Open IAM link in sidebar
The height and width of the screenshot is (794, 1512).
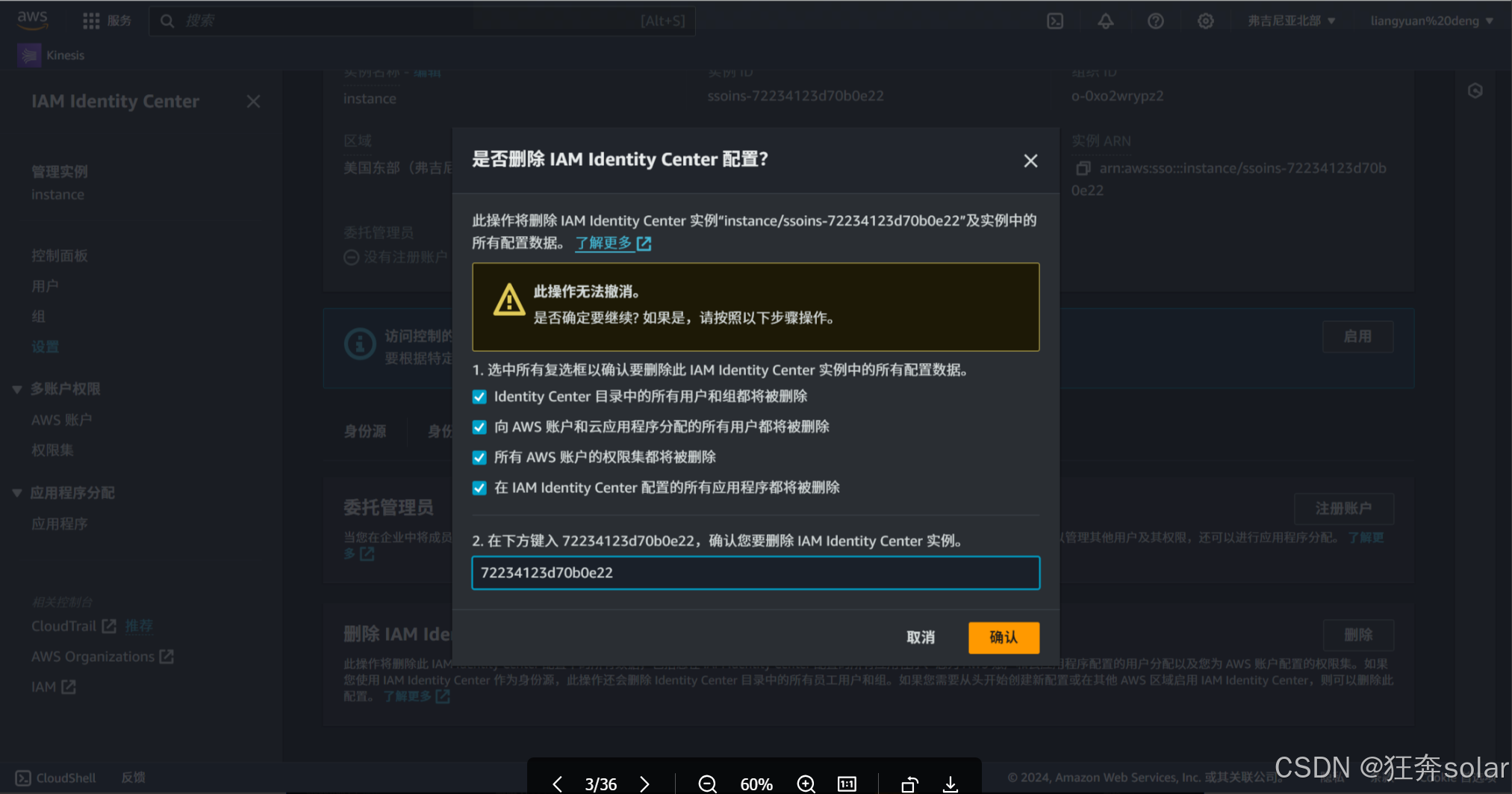tap(53, 687)
